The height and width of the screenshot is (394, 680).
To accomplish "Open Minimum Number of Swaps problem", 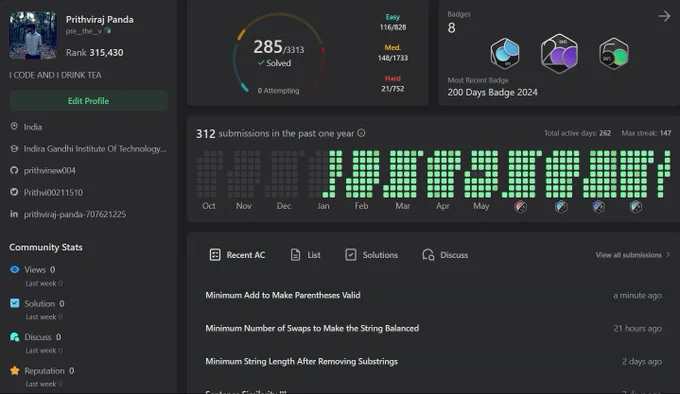I will [312, 328].
